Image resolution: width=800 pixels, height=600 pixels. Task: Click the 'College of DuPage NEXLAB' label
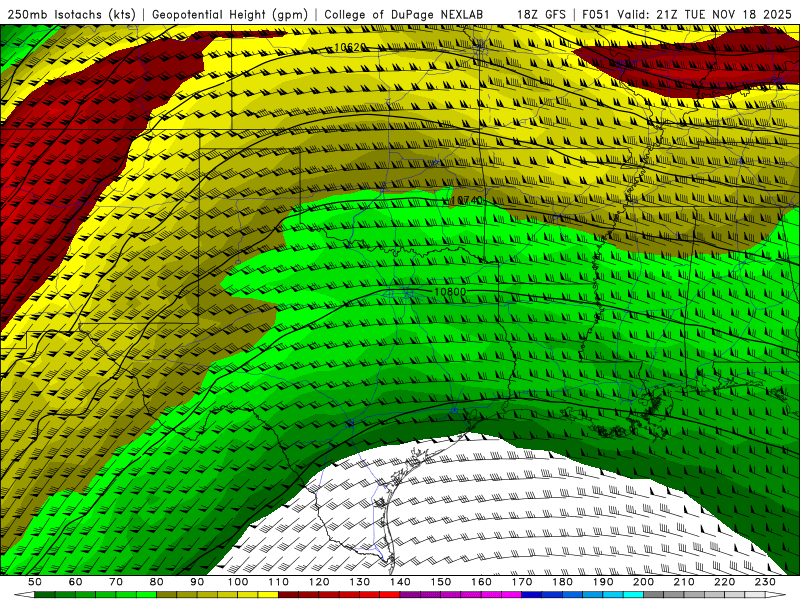tap(404, 14)
